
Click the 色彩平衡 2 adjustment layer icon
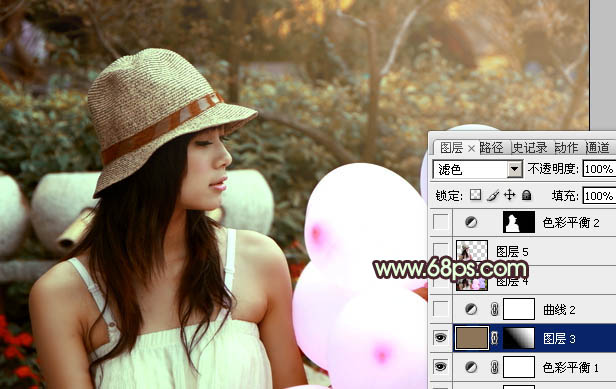tap(471, 222)
